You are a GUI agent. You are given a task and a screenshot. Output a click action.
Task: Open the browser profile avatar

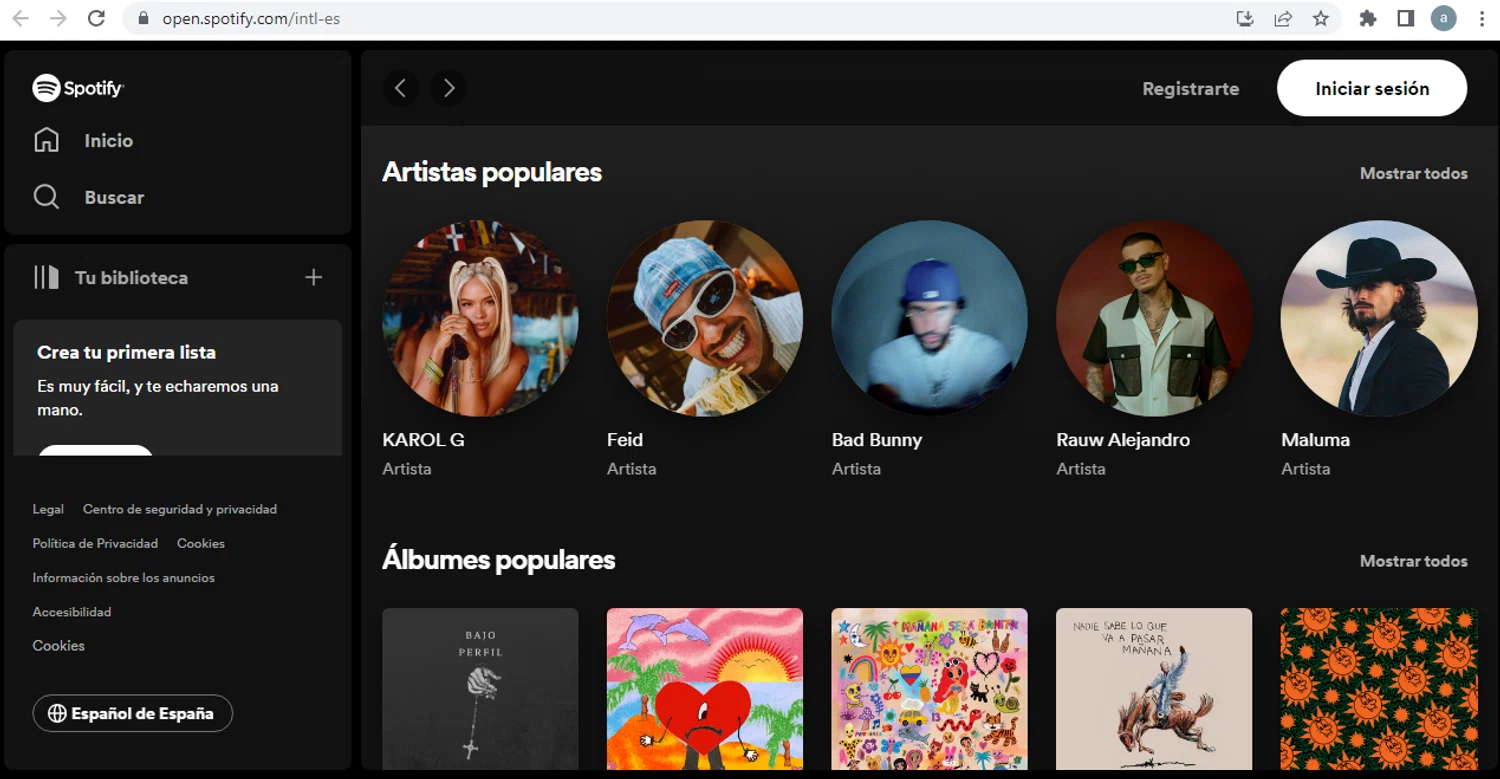1443,18
